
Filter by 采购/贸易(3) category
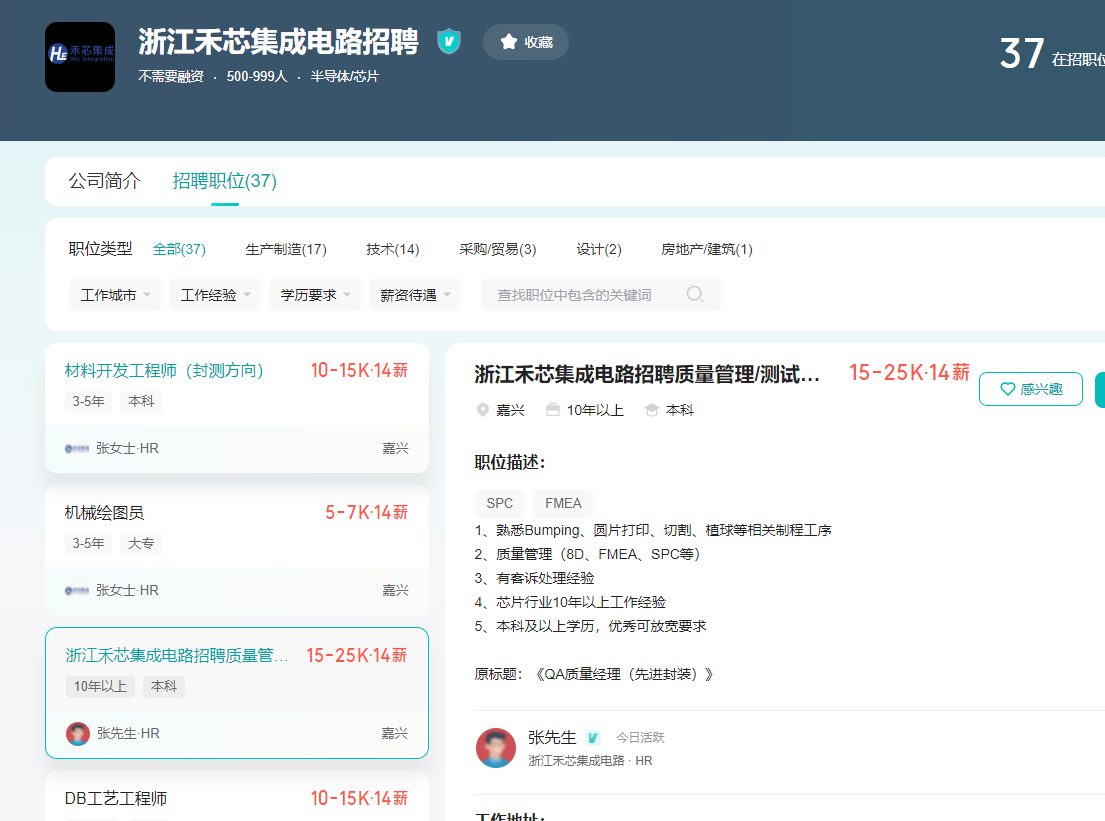click(498, 249)
